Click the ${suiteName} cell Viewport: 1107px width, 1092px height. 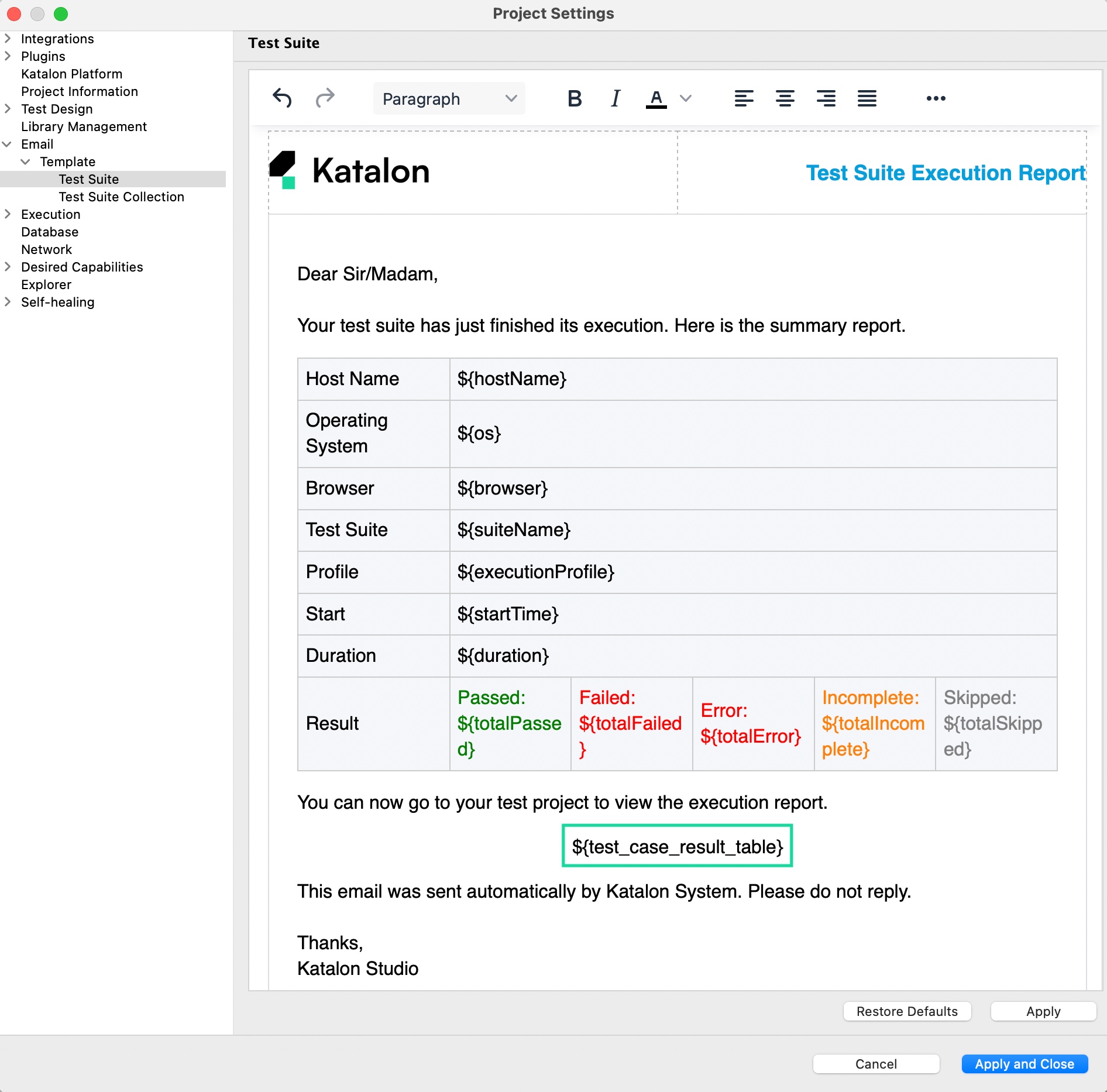[x=753, y=530]
